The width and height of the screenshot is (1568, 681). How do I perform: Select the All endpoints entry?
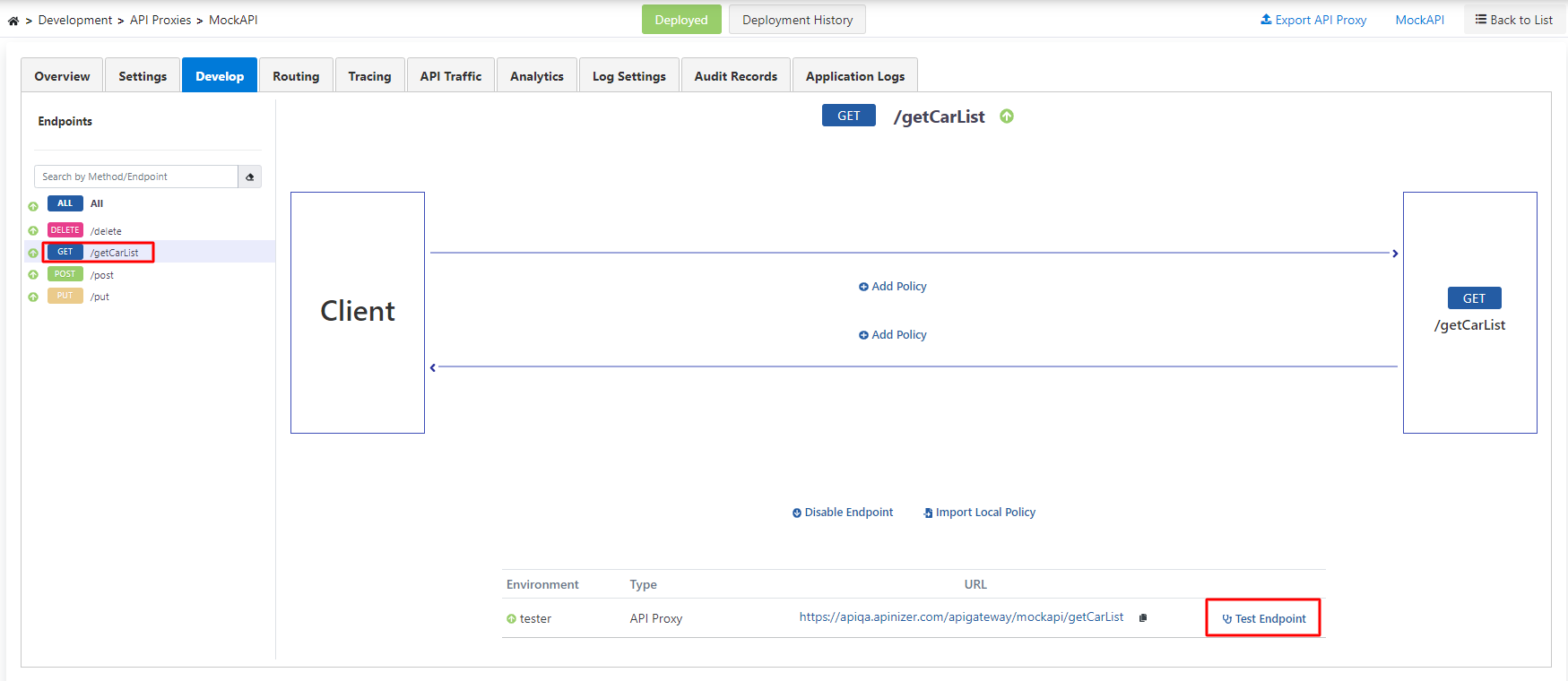point(97,203)
